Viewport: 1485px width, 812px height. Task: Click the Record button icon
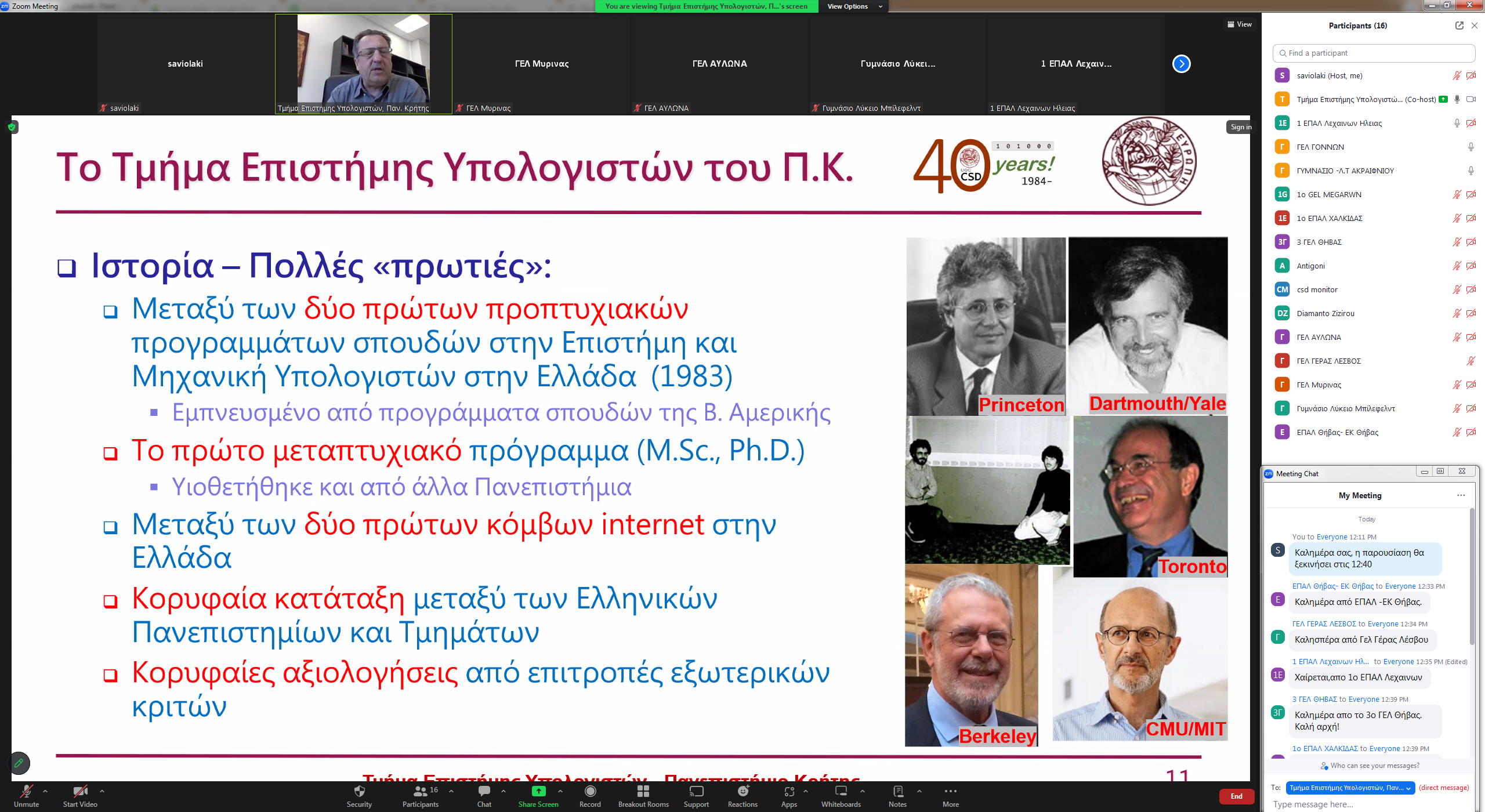click(590, 791)
